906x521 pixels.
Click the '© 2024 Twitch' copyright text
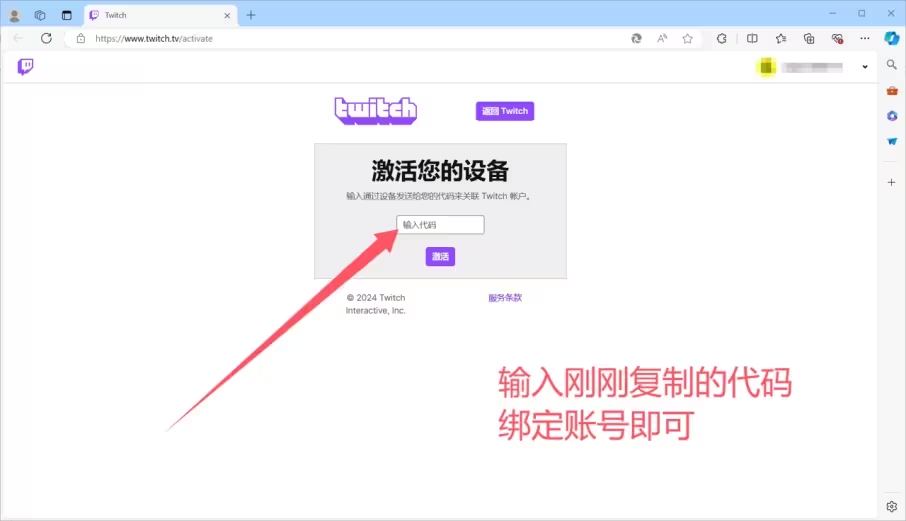pyautogui.click(x=376, y=297)
